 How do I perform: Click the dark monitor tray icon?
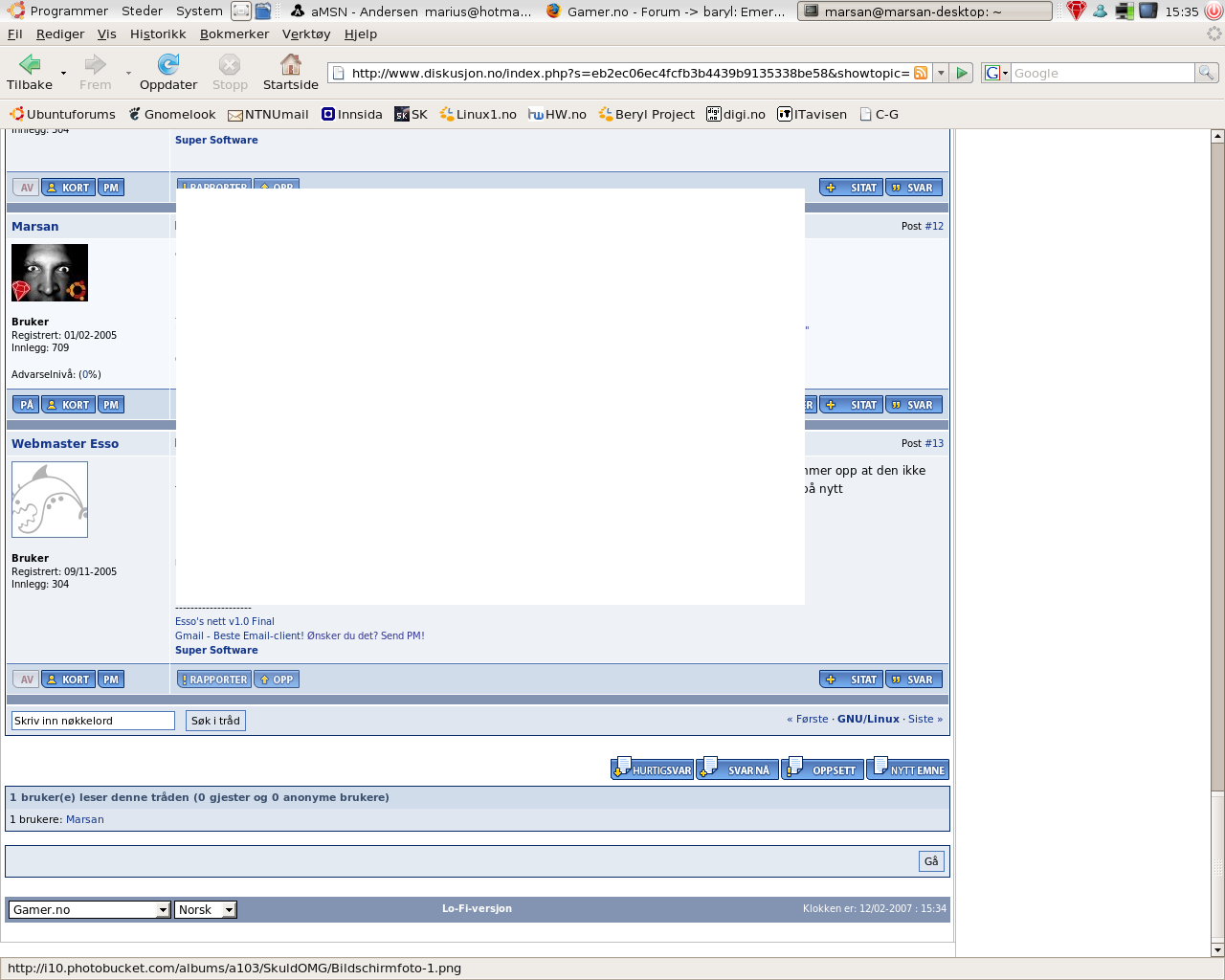tap(1148, 11)
